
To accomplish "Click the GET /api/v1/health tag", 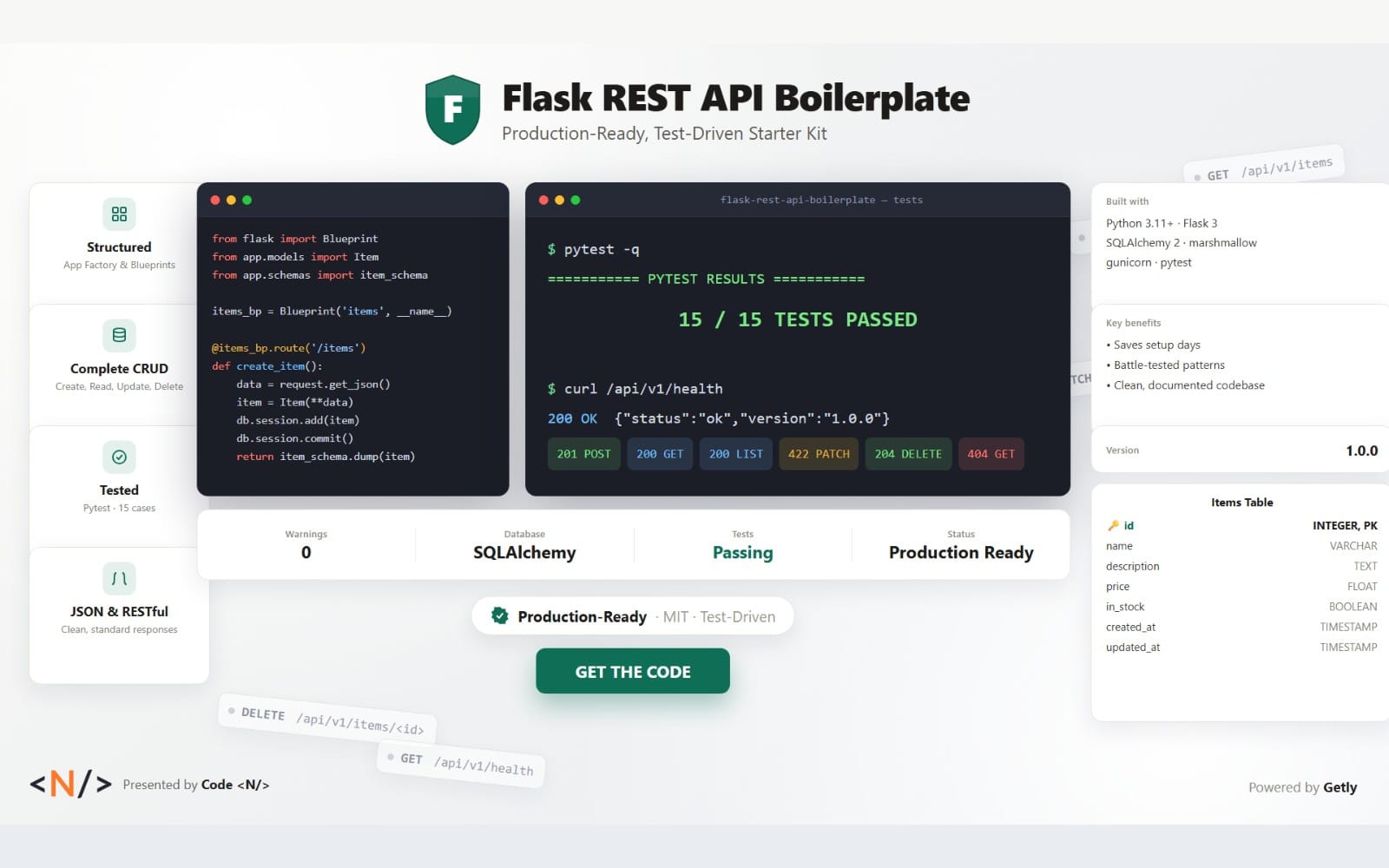I will (461, 764).
